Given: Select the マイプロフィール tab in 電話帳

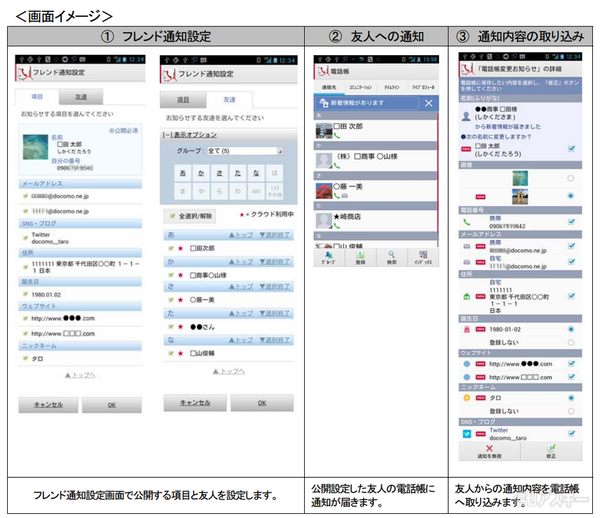Looking at the screenshot, I should pyautogui.click(x=423, y=87).
